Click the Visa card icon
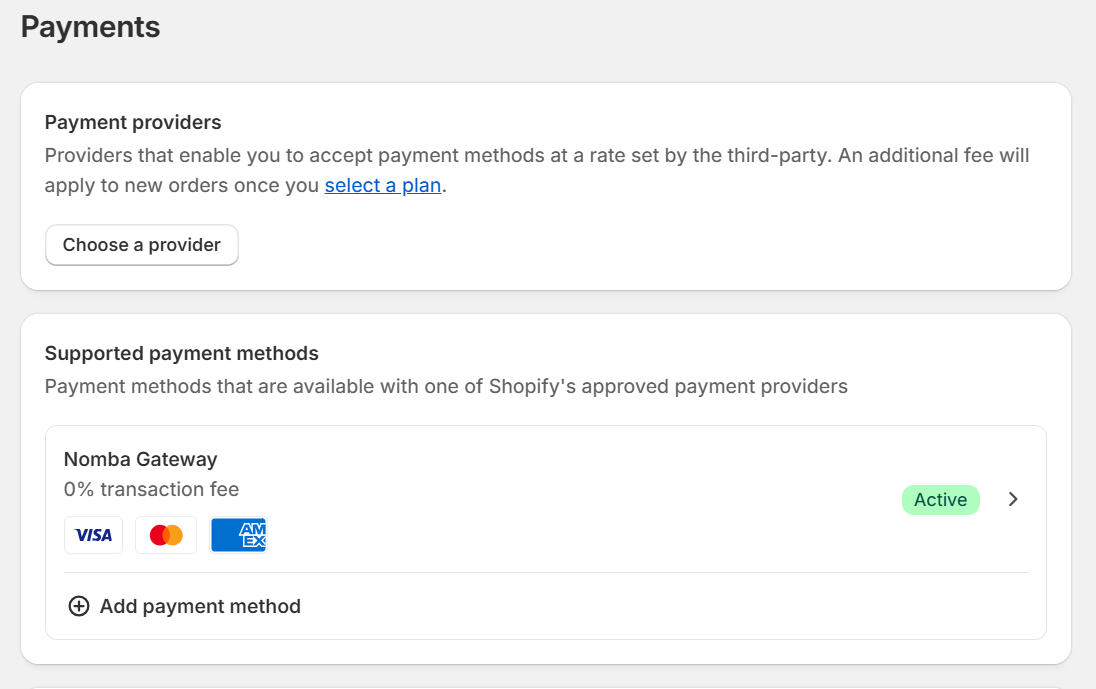 tap(93, 535)
